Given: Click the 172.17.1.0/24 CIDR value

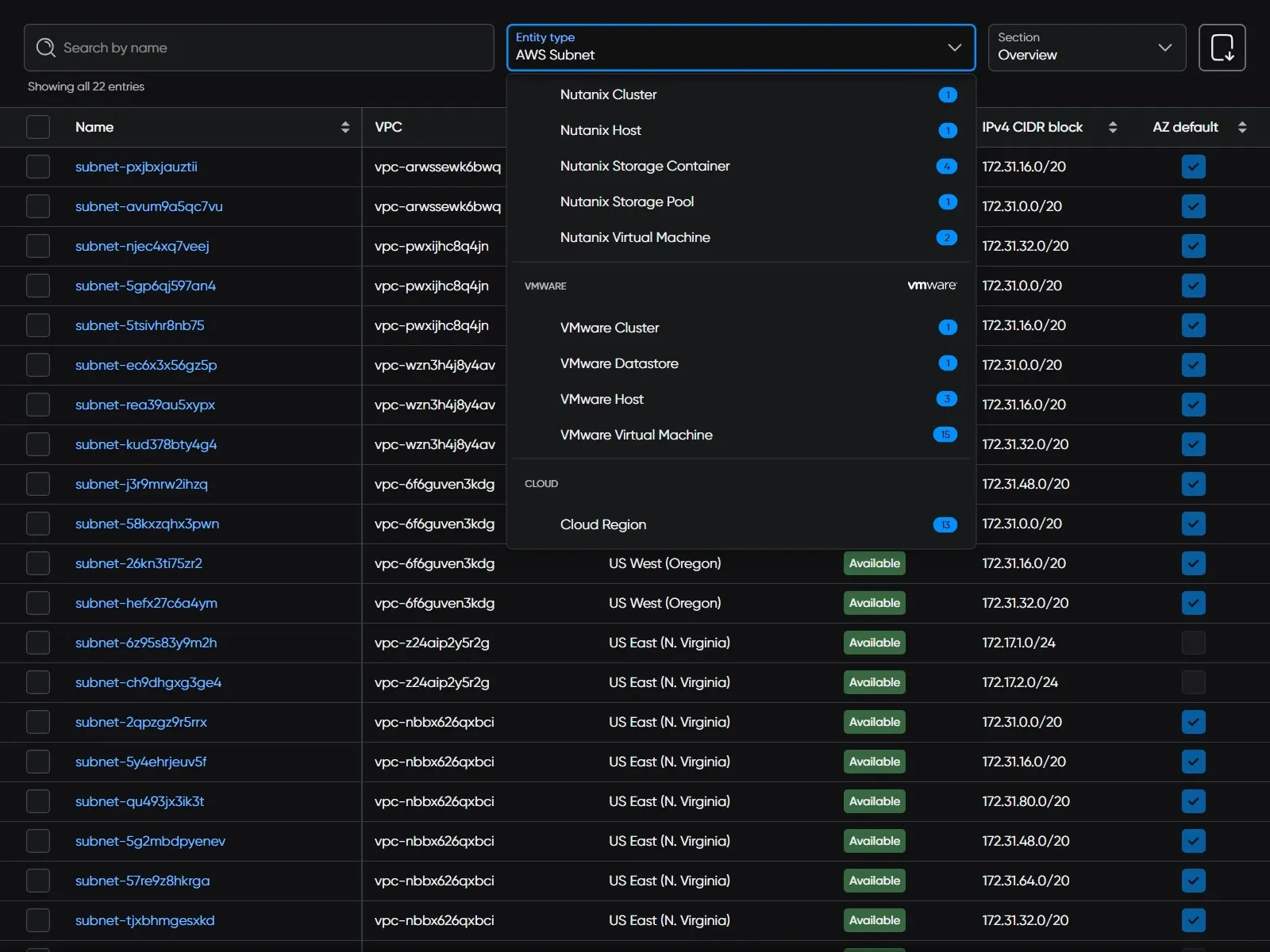Looking at the screenshot, I should tap(1018, 643).
